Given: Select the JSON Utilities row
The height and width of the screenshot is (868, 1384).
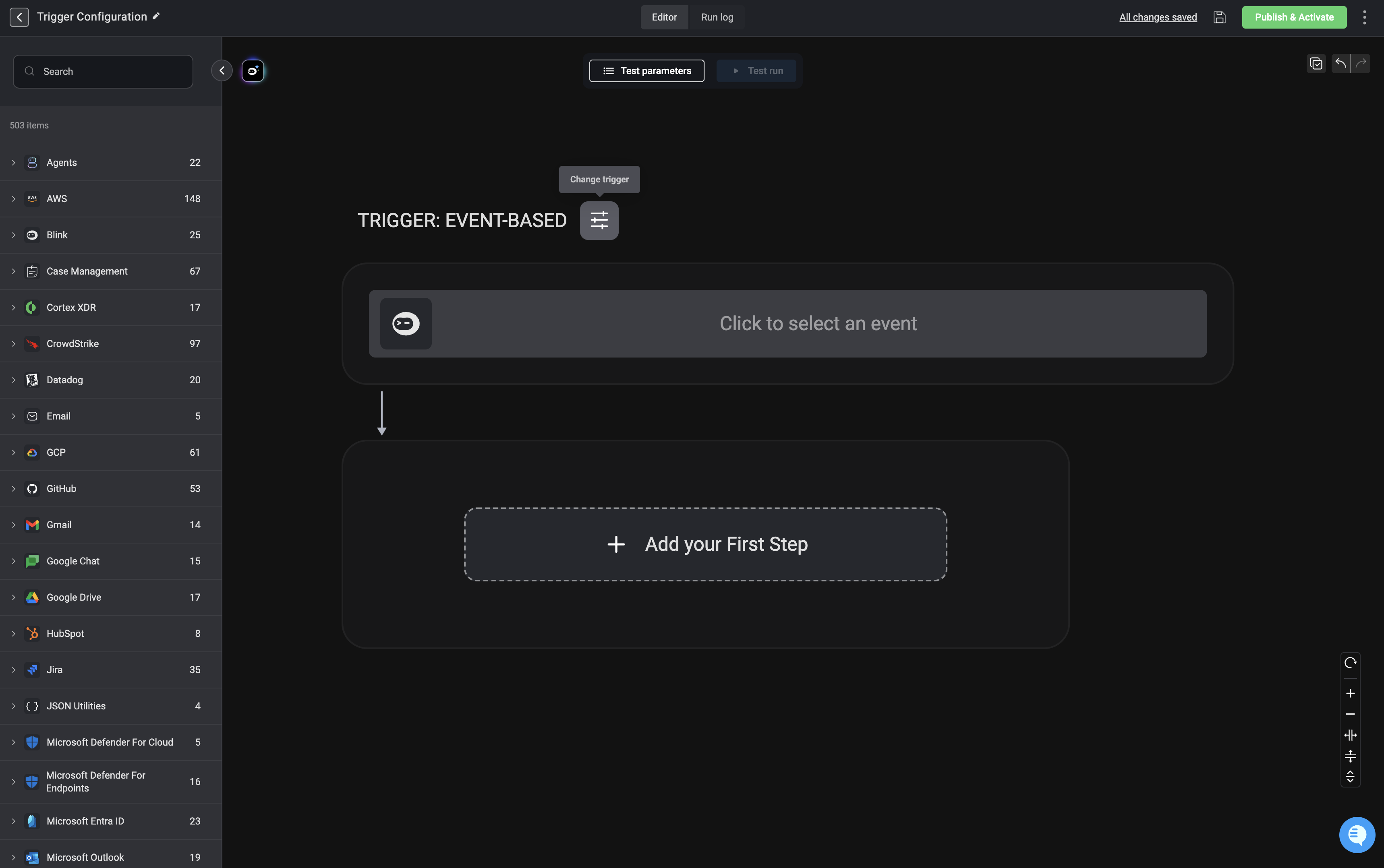Looking at the screenshot, I should pyautogui.click(x=111, y=706).
